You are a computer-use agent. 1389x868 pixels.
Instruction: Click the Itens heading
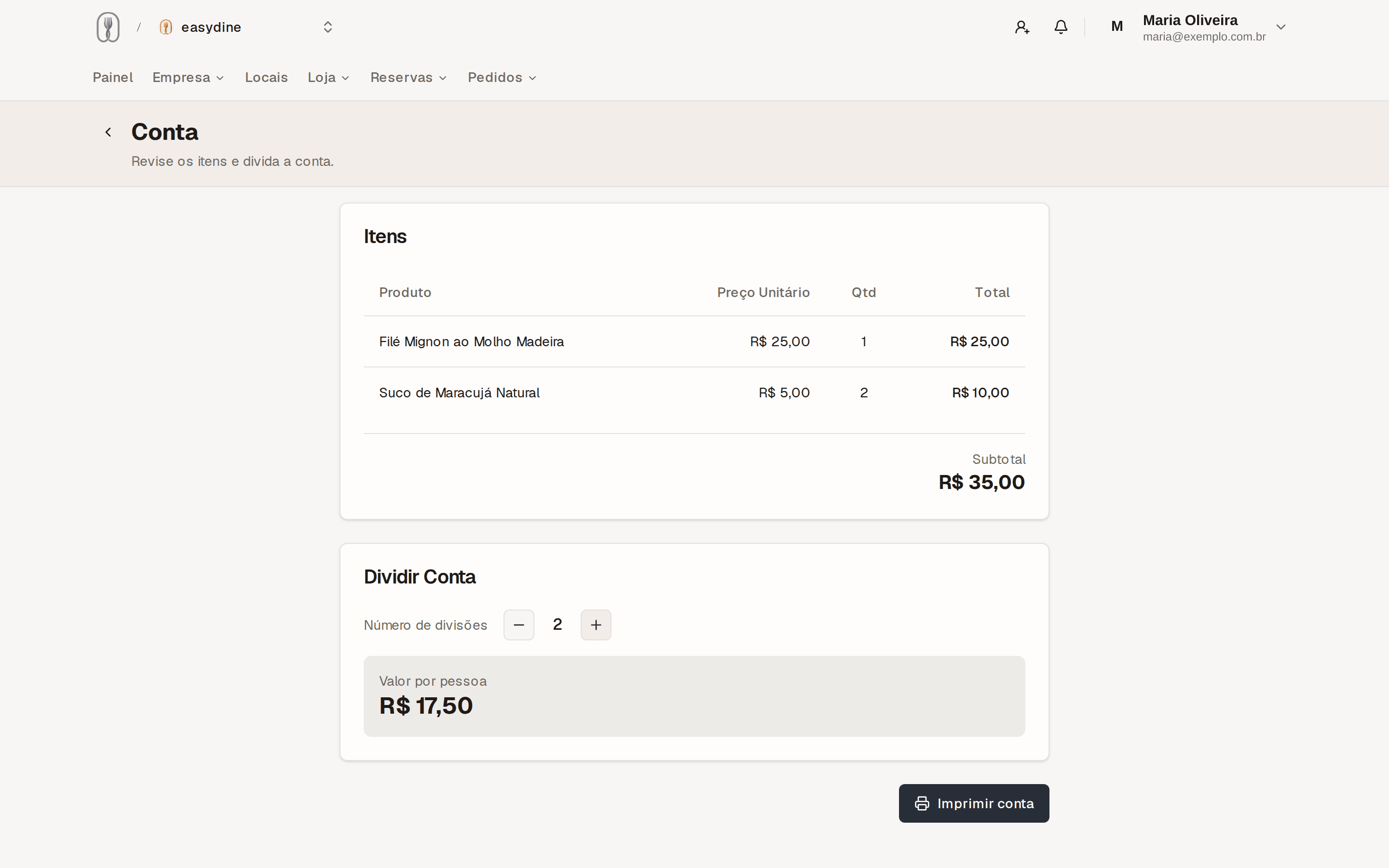[384, 236]
